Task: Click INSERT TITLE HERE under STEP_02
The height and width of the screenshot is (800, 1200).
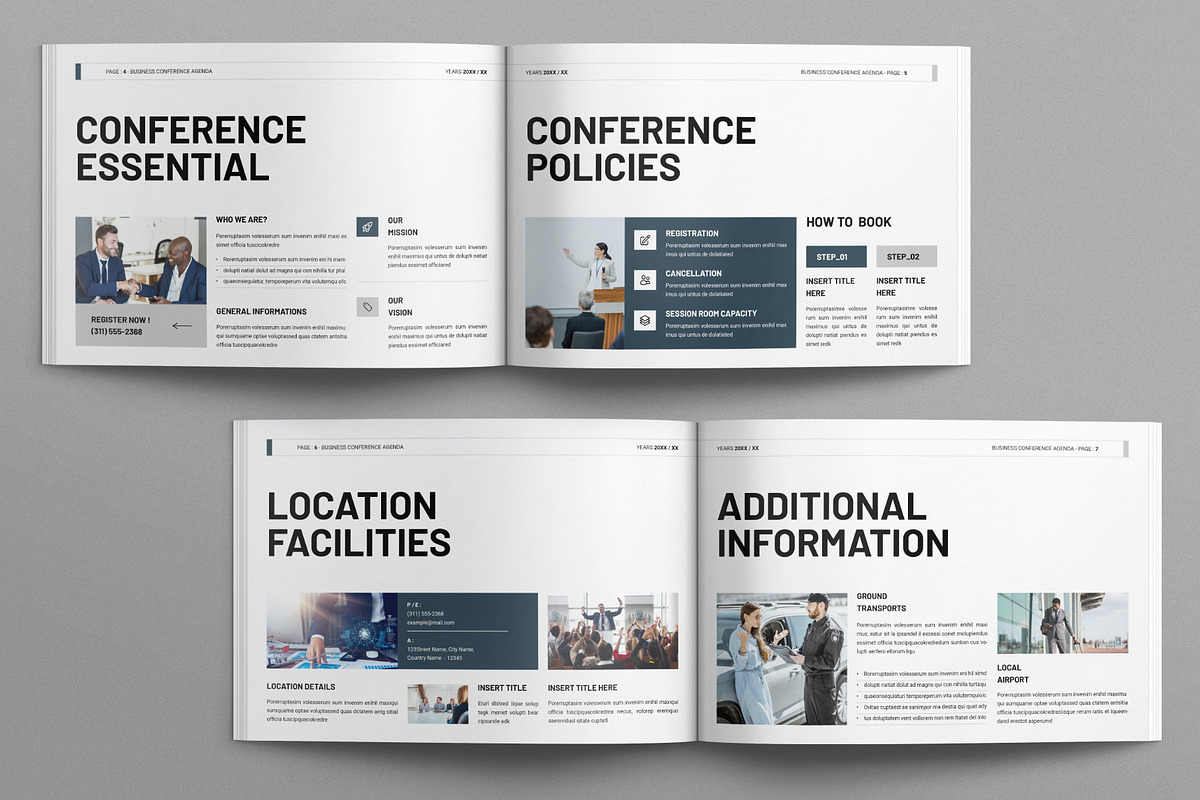Action: 901,287
